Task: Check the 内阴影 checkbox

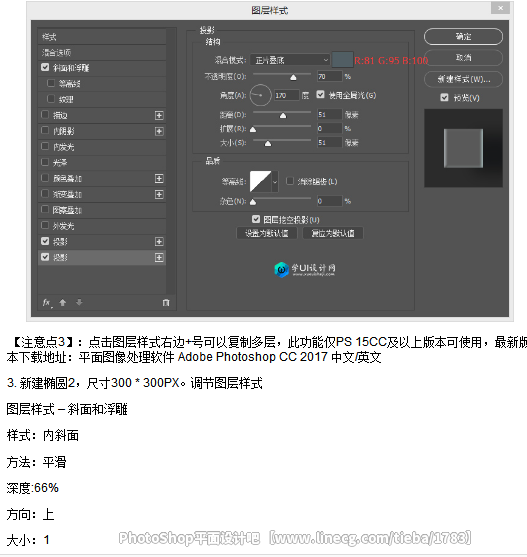Action: point(45,130)
